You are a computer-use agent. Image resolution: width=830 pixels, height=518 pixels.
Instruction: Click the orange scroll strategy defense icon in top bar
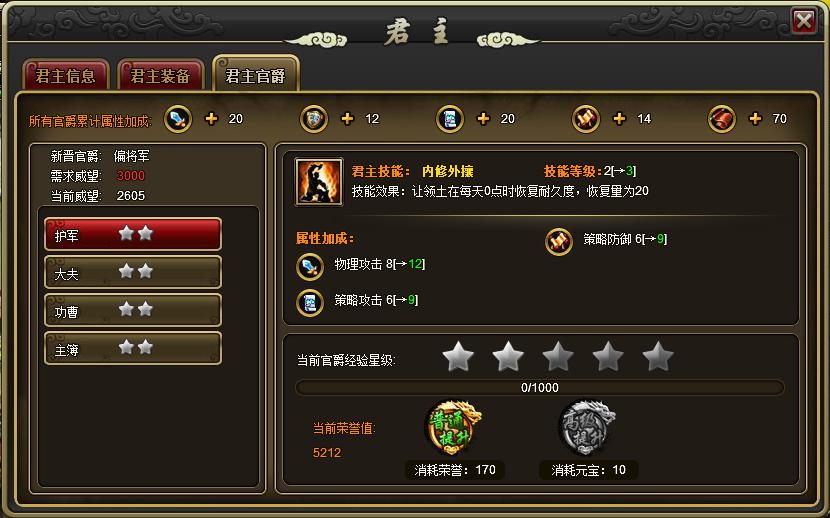click(586, 119)
